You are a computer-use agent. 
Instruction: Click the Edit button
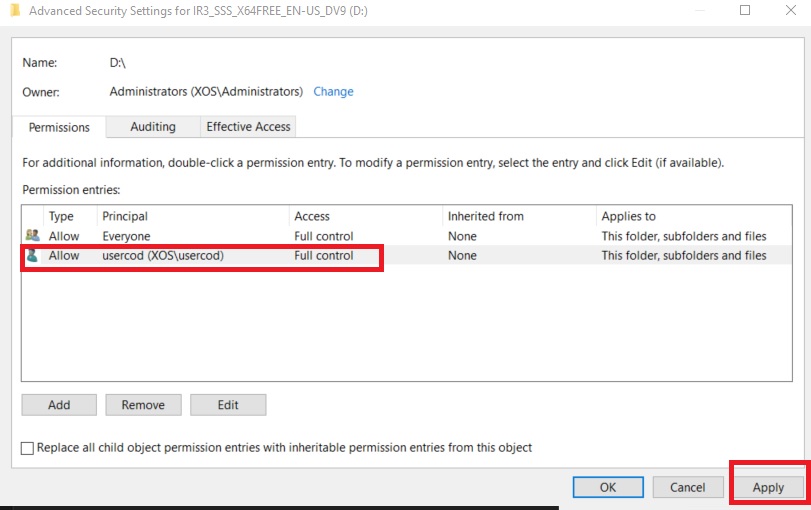click(x=228, y=405)
